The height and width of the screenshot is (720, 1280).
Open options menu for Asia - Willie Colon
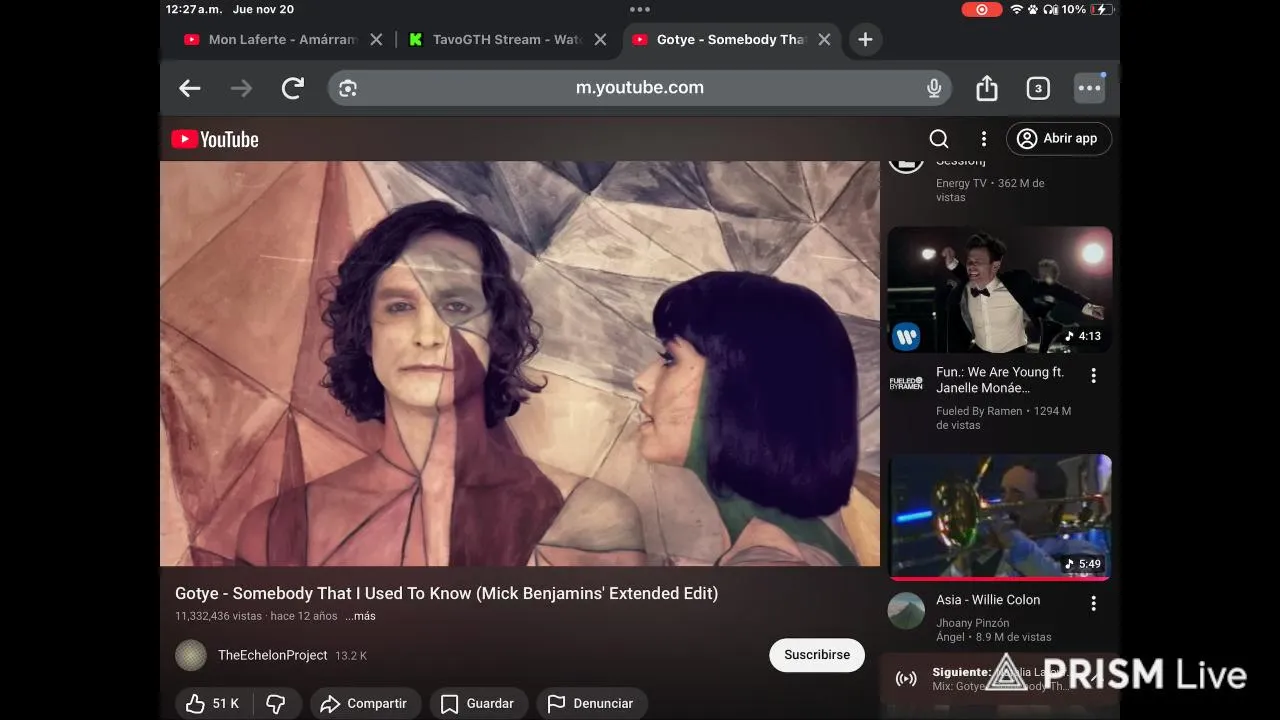[1093, 604]
